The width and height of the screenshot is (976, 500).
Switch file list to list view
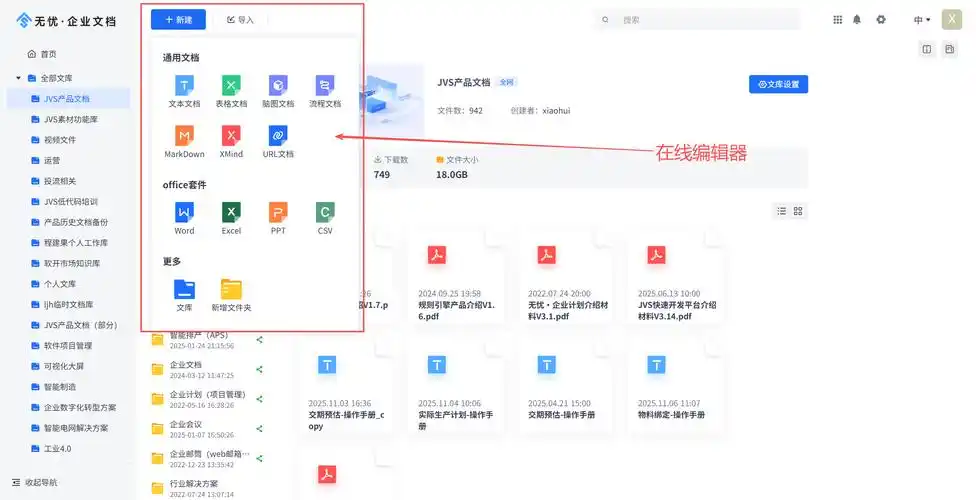pos(782,211)
